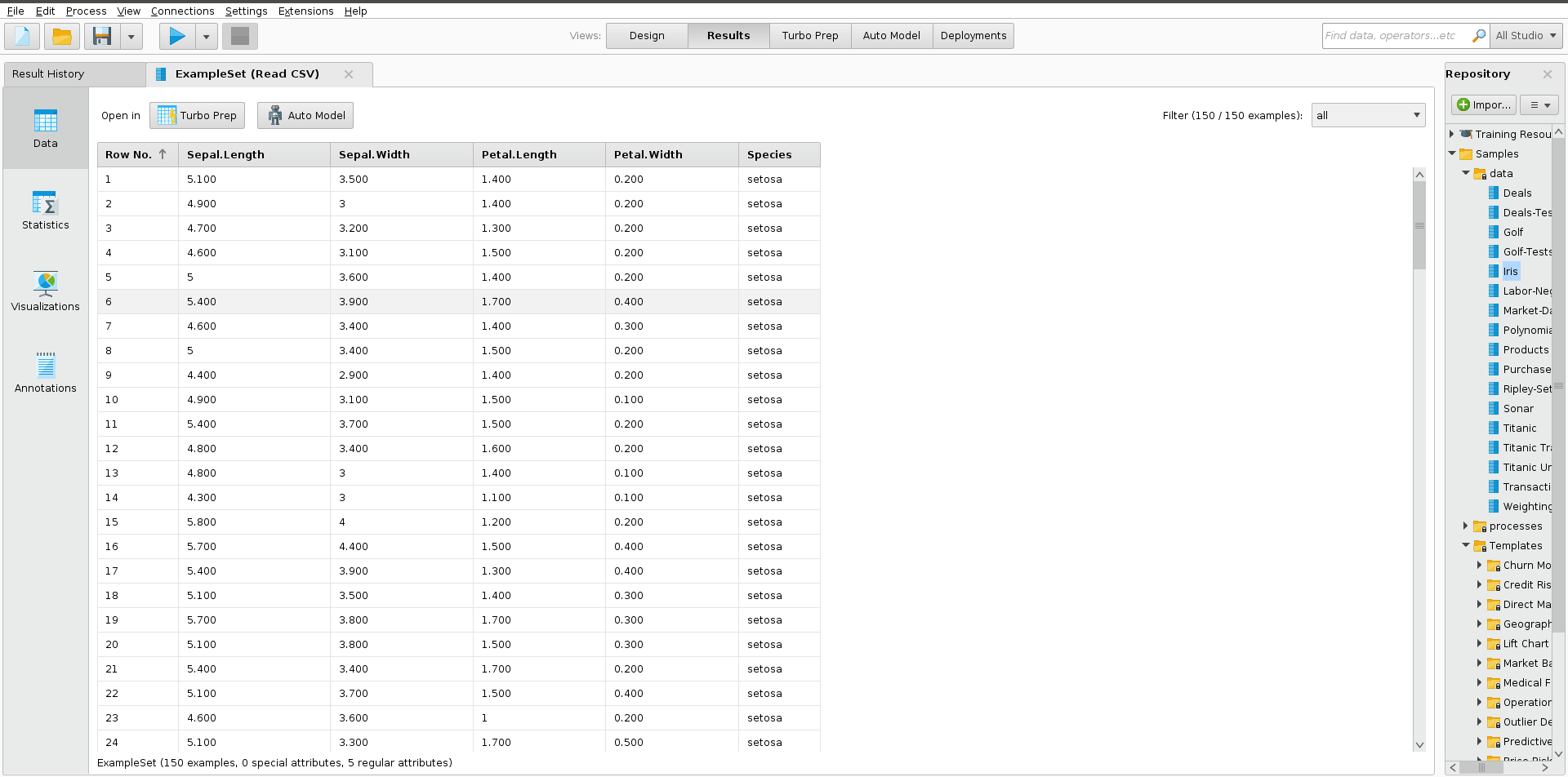The image size is (1568, 777).
Task: Expand the Training Resources node
Action: point(1452,134)
